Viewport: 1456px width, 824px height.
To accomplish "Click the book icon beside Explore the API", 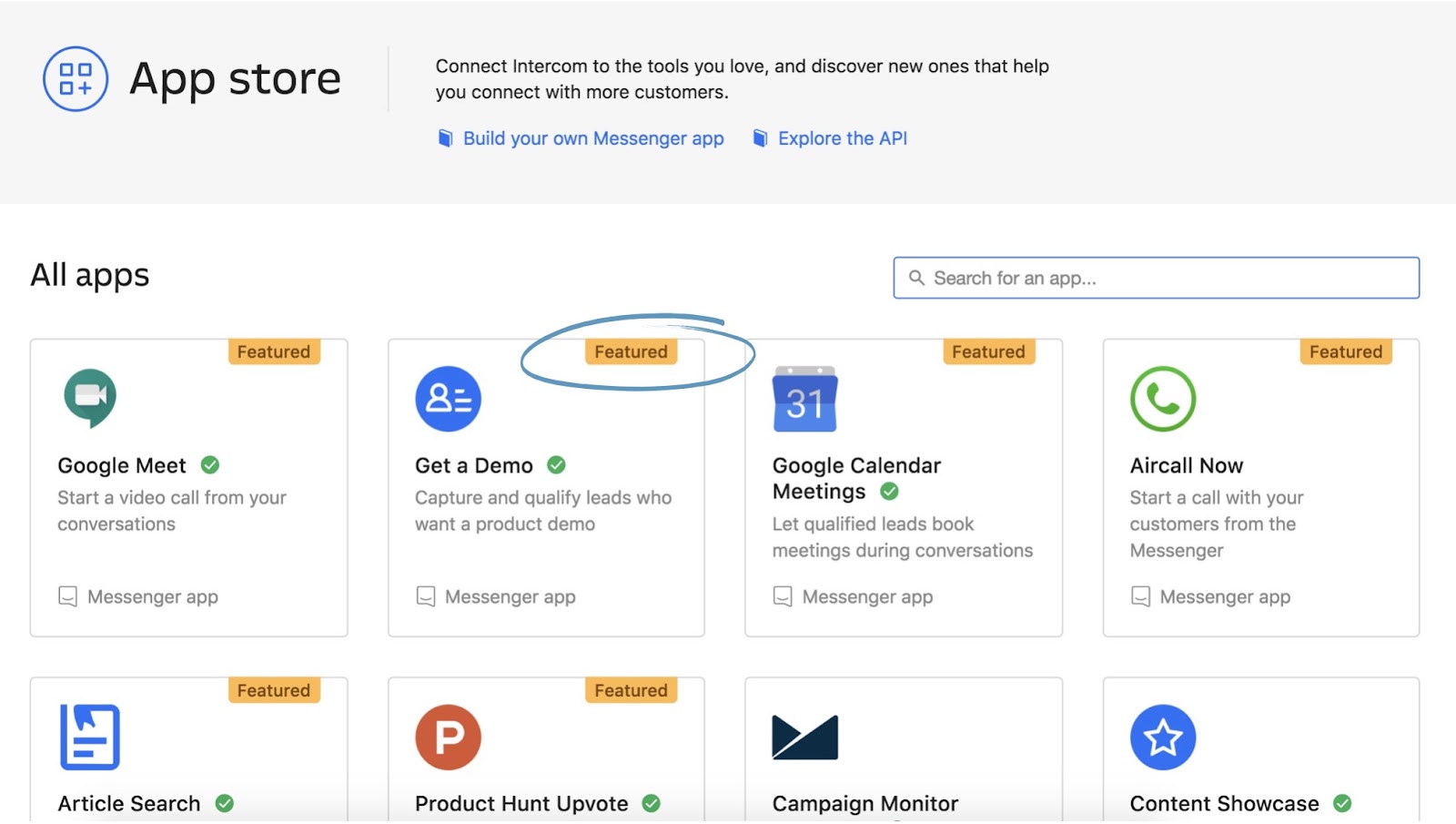I will (x=761, y=138).
